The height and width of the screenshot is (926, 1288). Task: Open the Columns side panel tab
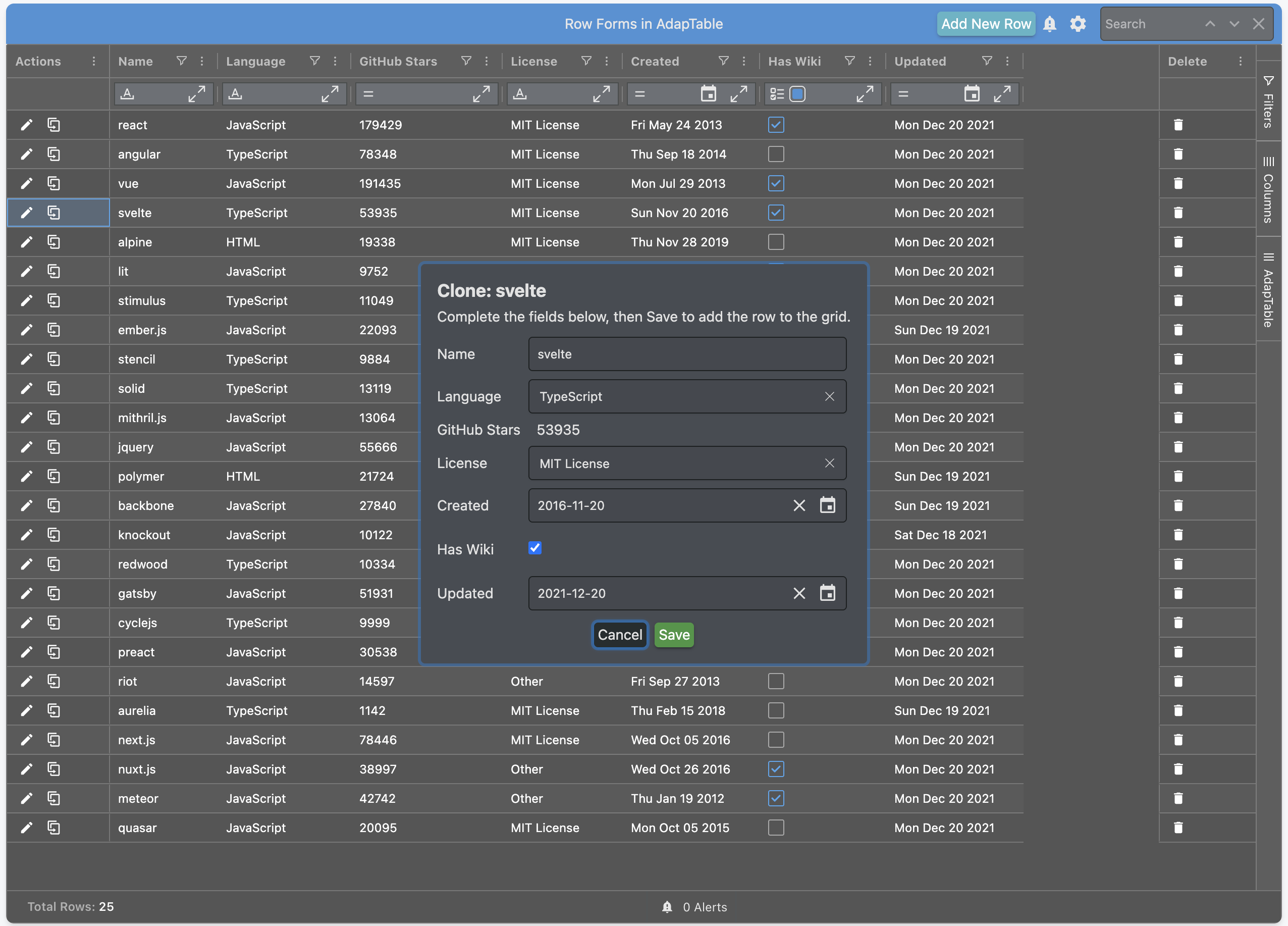pos(1268,190)
